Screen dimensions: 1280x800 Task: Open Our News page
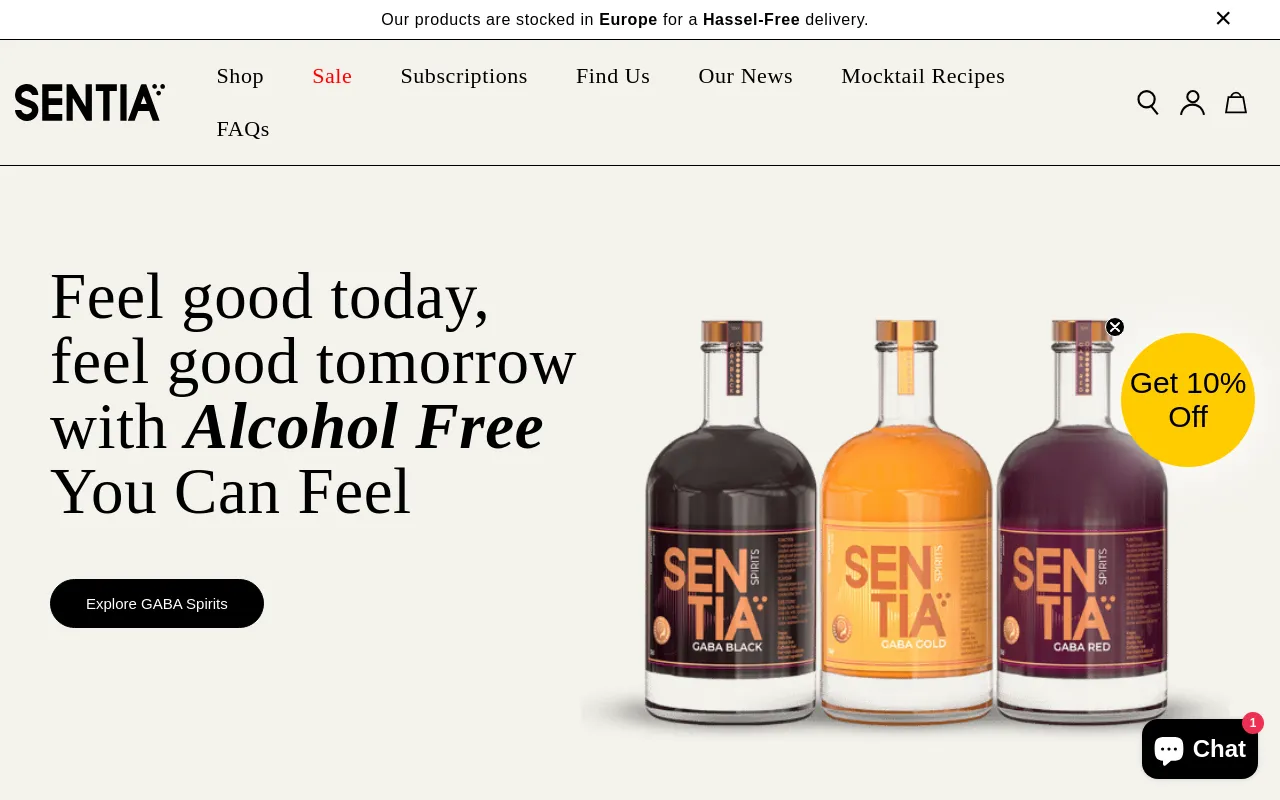coord(746,76)
